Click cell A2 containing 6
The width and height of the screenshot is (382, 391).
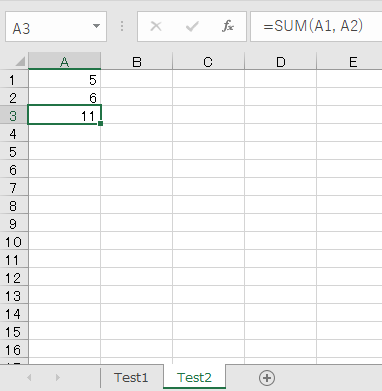click(65, 98)
